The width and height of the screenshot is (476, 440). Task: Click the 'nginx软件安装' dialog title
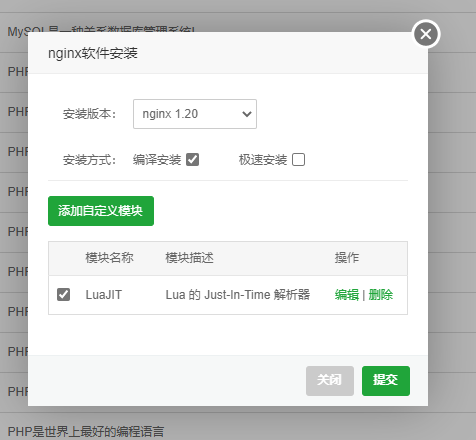(x=93, y=53)
